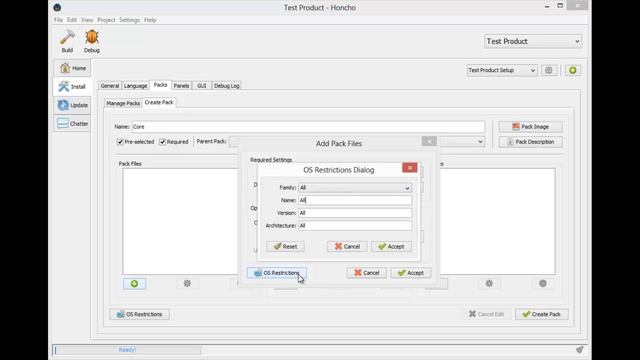The image size is (640, 360).
Task: Click the Create Pack button at bottom right
Action: (x=542, y=314)
